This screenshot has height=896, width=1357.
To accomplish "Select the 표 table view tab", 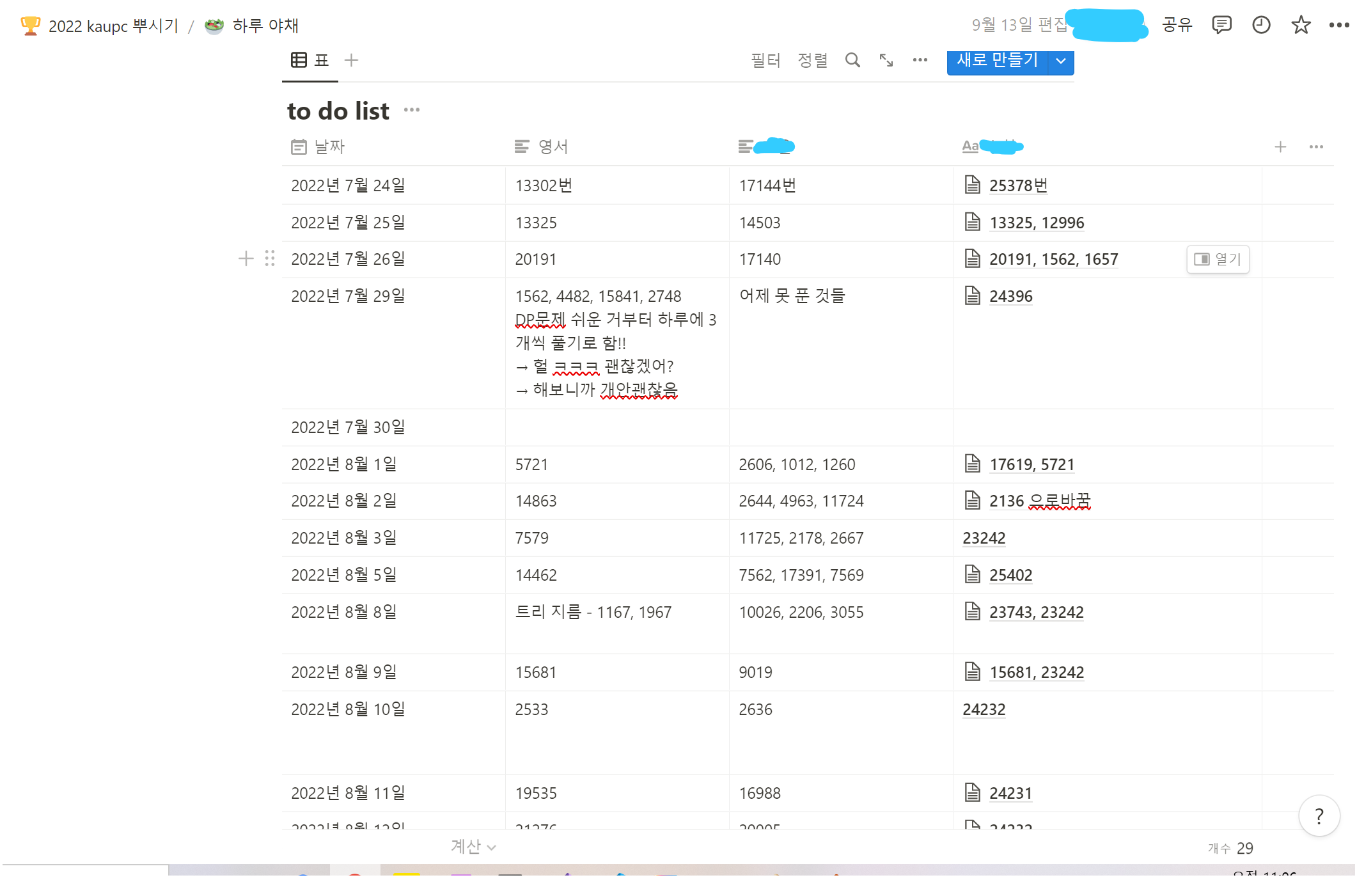I will (310, 60).
